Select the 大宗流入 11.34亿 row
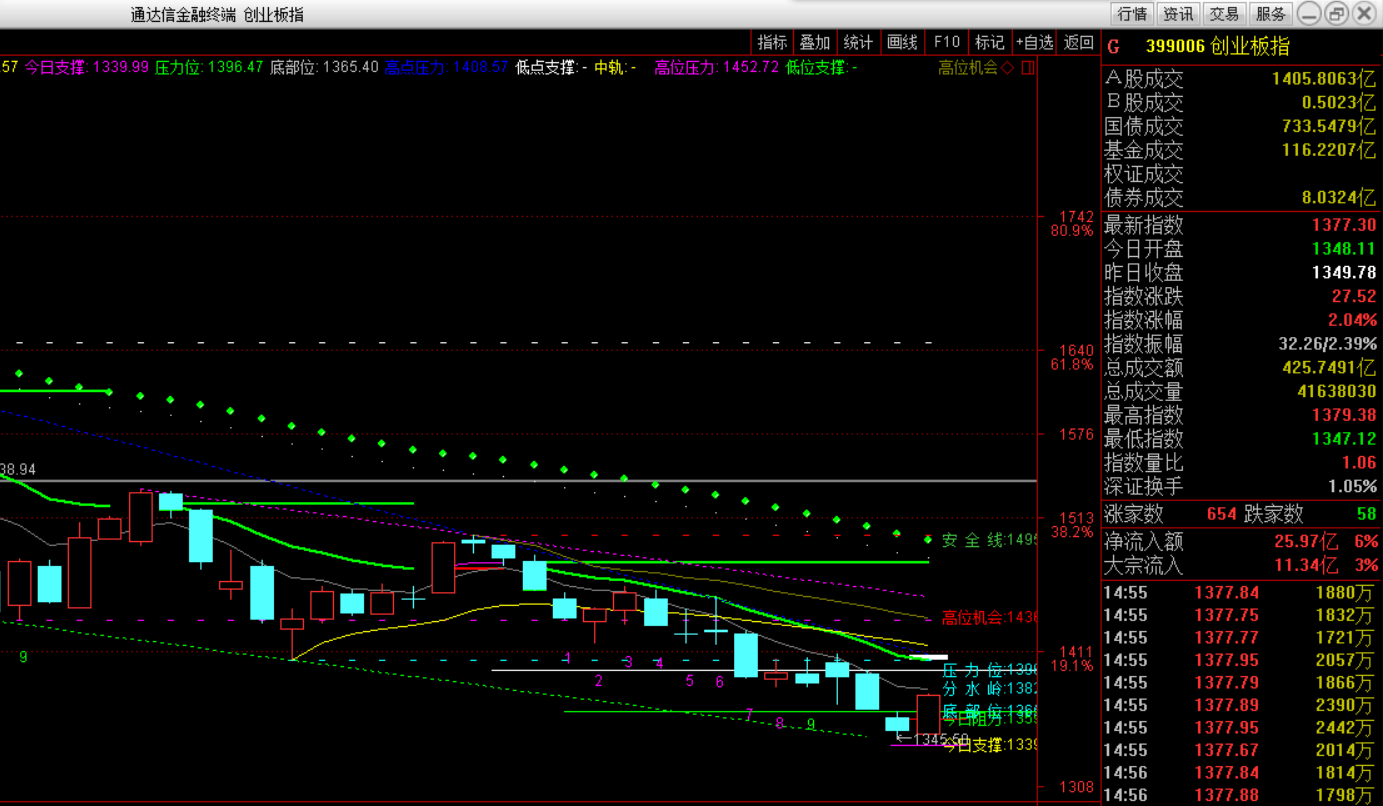 1240,565
